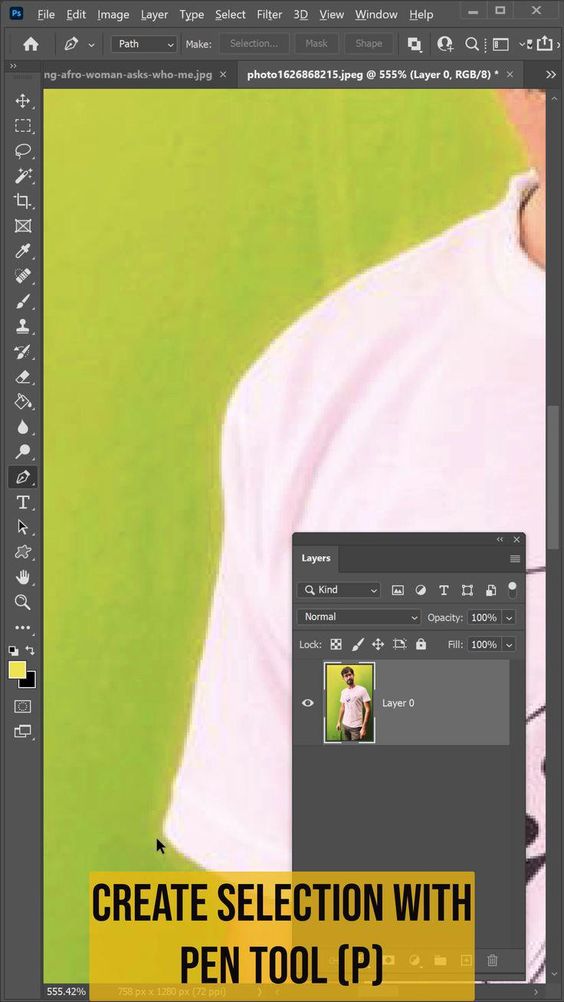This screenshot has height=1002, width=564.
Task: Select the Rectangular Marquee tool
Action: 23,126
